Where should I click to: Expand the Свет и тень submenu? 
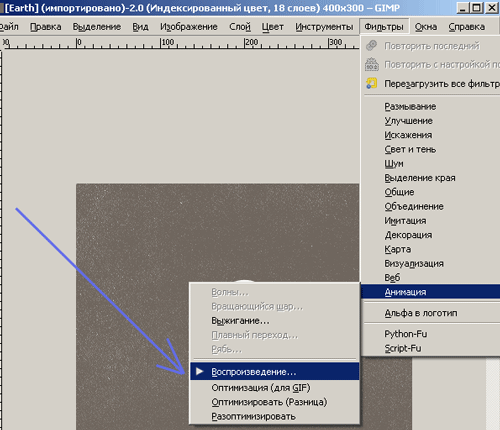(431, 149)
